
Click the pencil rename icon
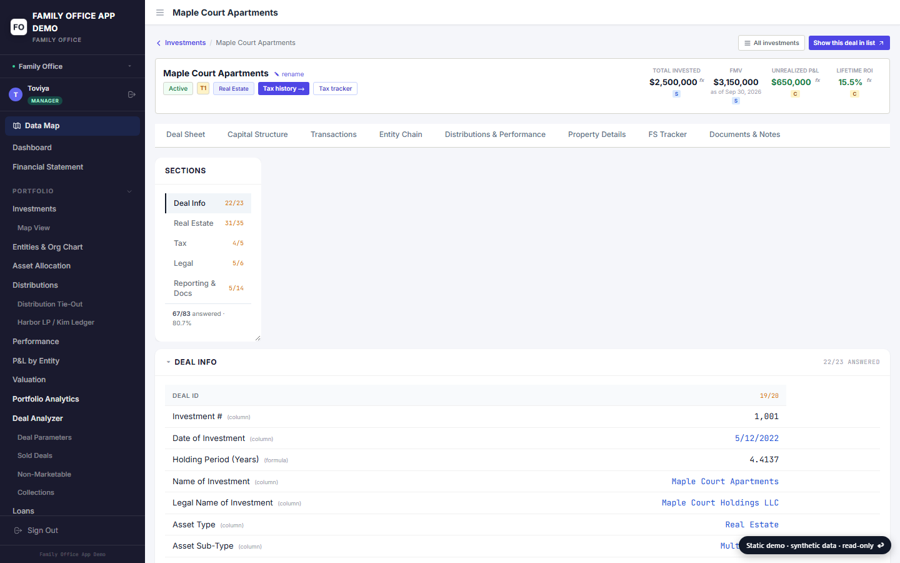tap(277, 74)
